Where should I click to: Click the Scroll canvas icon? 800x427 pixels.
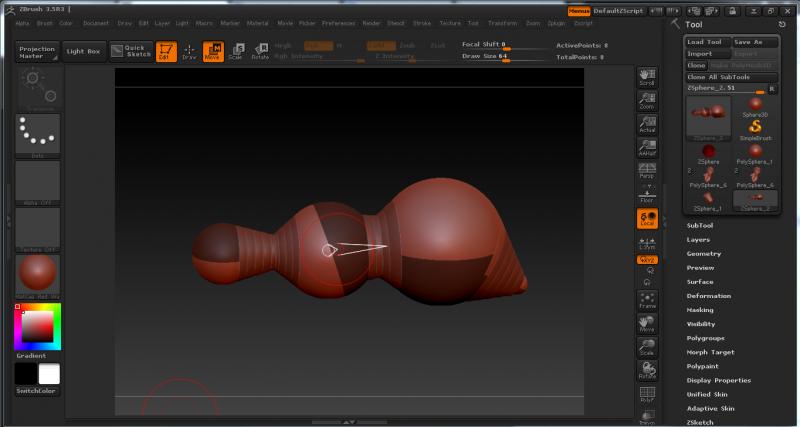(647, 77)
